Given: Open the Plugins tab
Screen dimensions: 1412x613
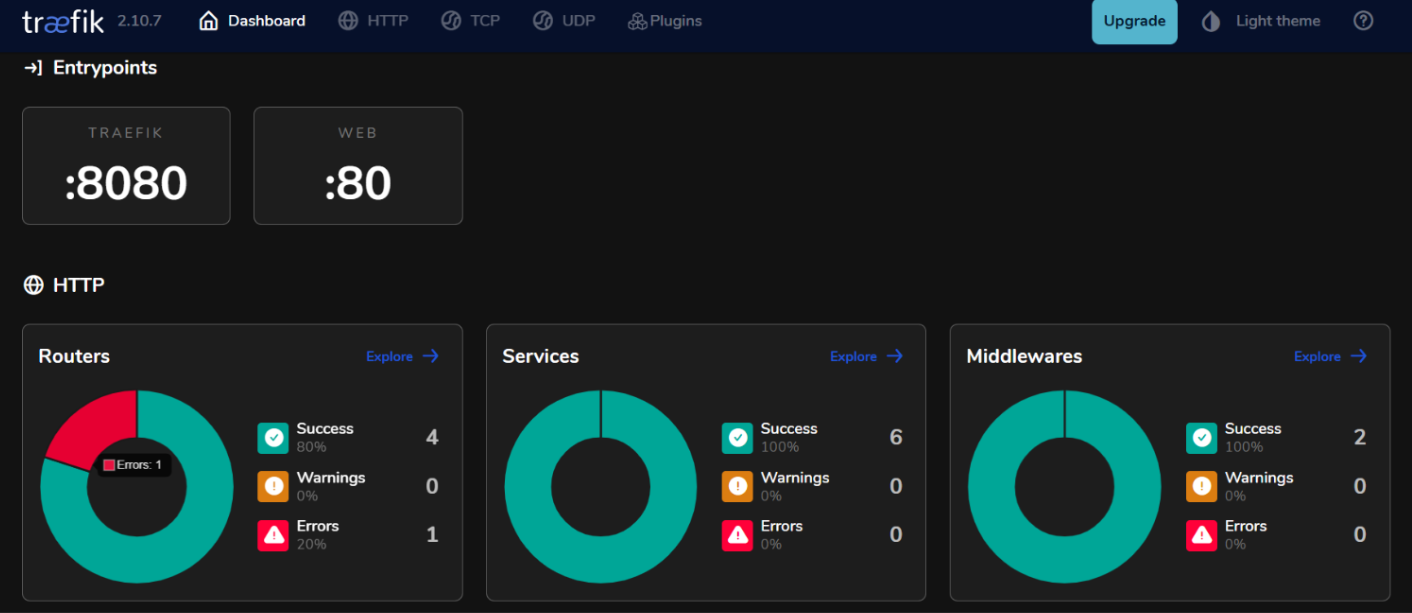Looking at the screenshot, I should point(665,21).
